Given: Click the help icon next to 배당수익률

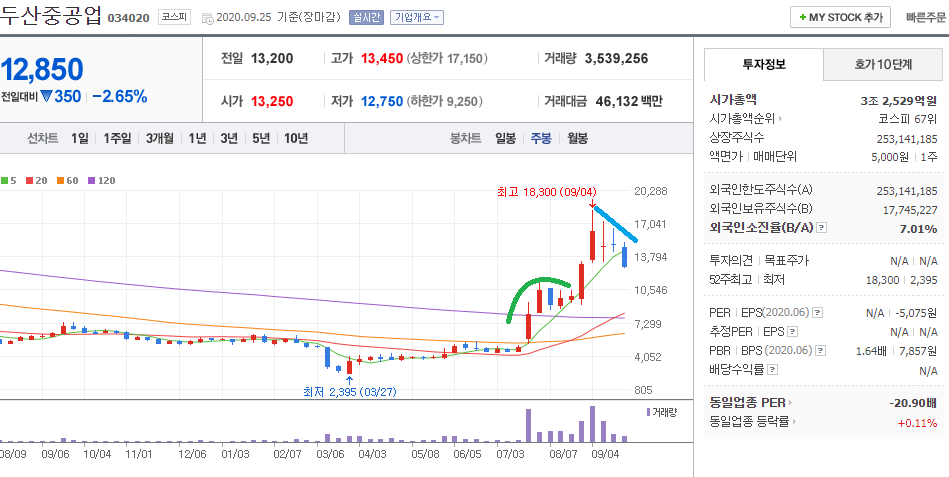Looking at the screenshot, I should coord(772,369).
